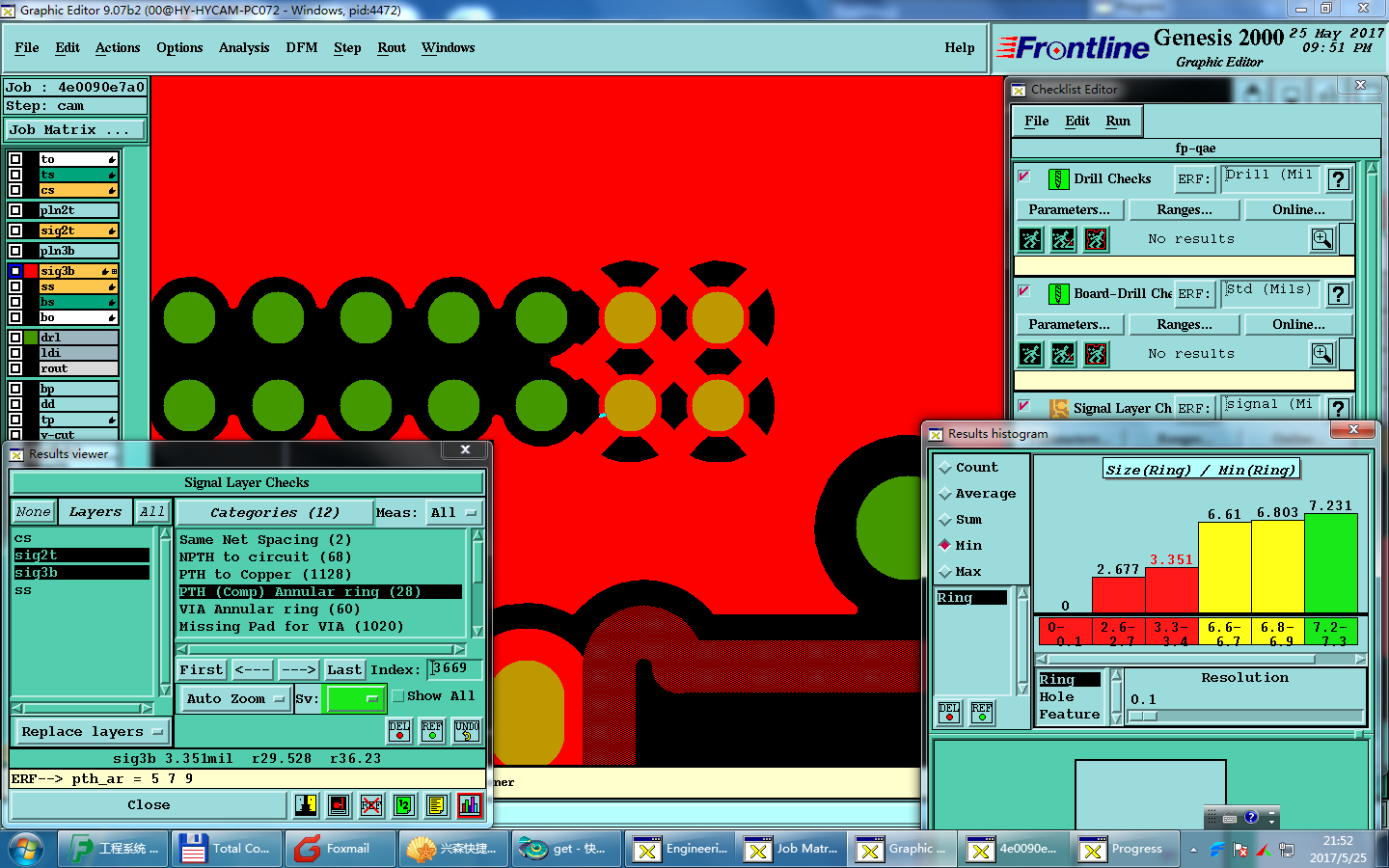The image size is (1389, 868).
Task: Click the histogram icon in Results viewer
Action: click(470, 804)
